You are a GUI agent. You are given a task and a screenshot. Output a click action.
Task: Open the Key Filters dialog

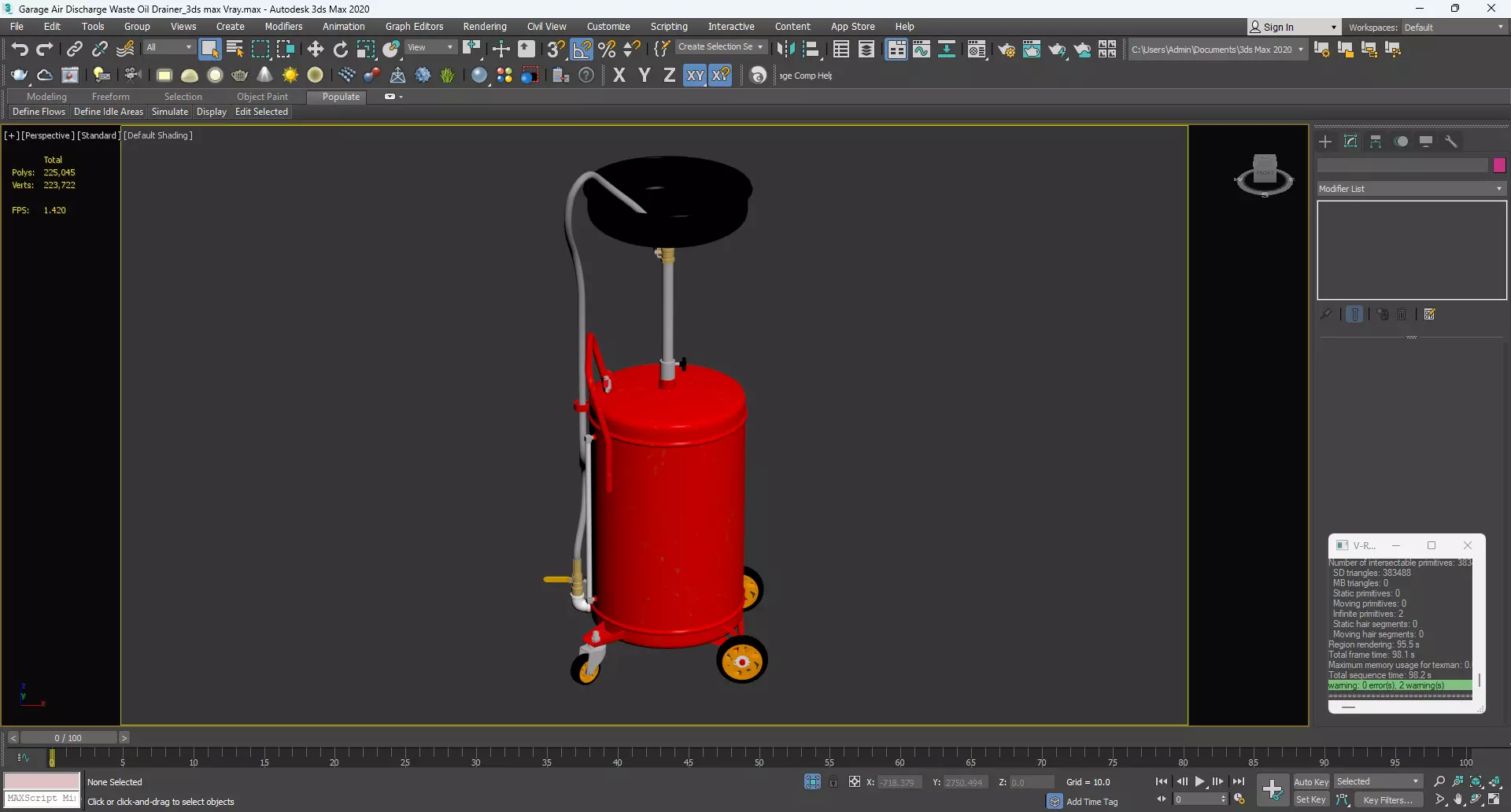pos(1388,799)
